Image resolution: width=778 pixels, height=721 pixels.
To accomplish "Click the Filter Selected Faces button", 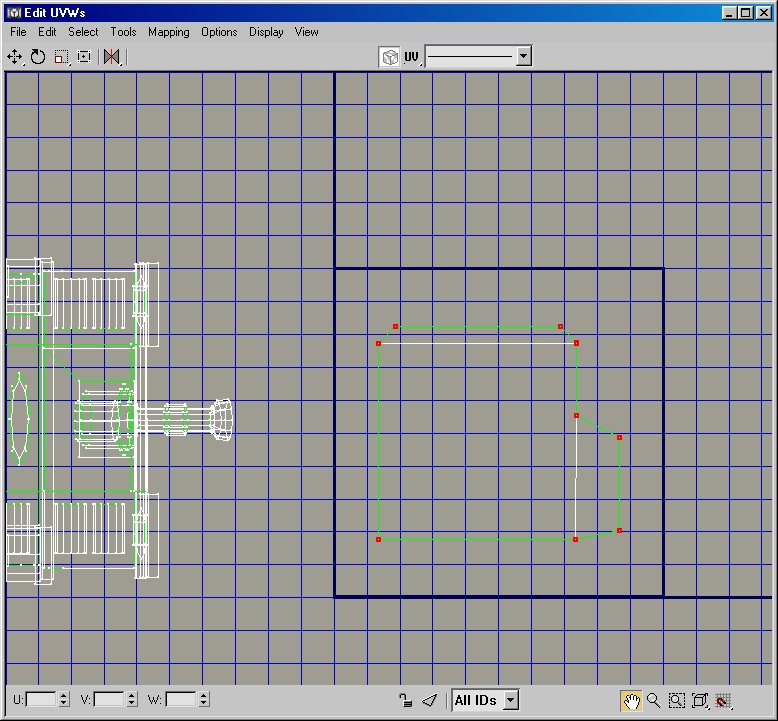I will (x=428, y=701).
